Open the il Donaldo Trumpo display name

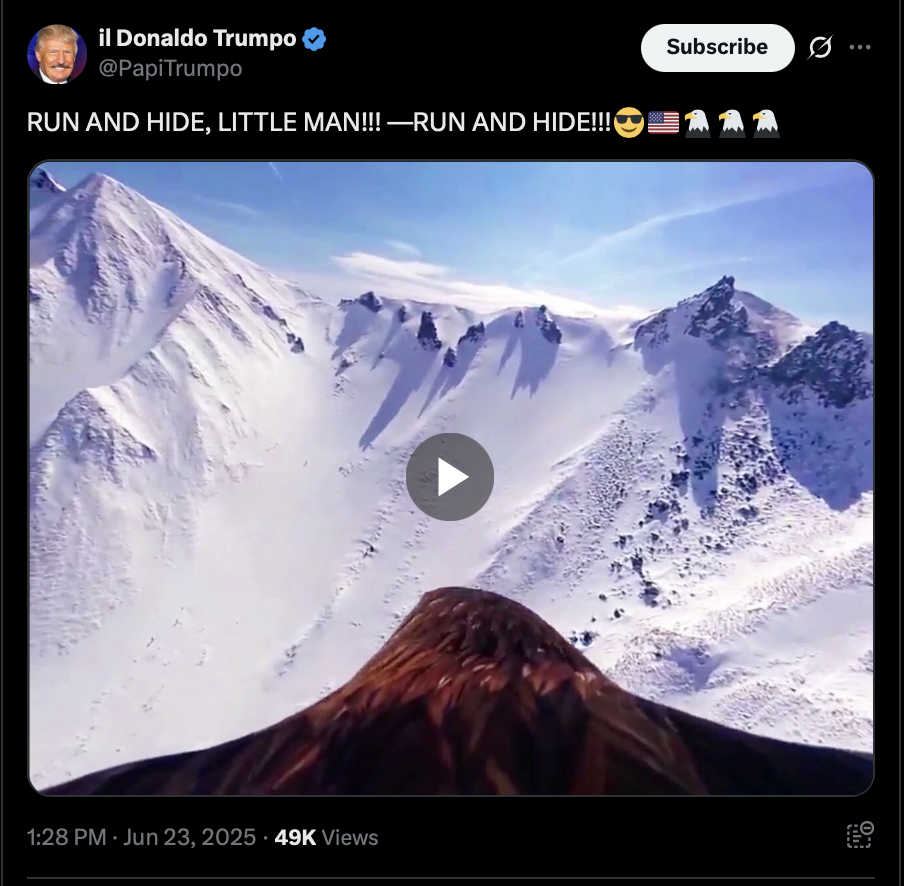[197, 39]
